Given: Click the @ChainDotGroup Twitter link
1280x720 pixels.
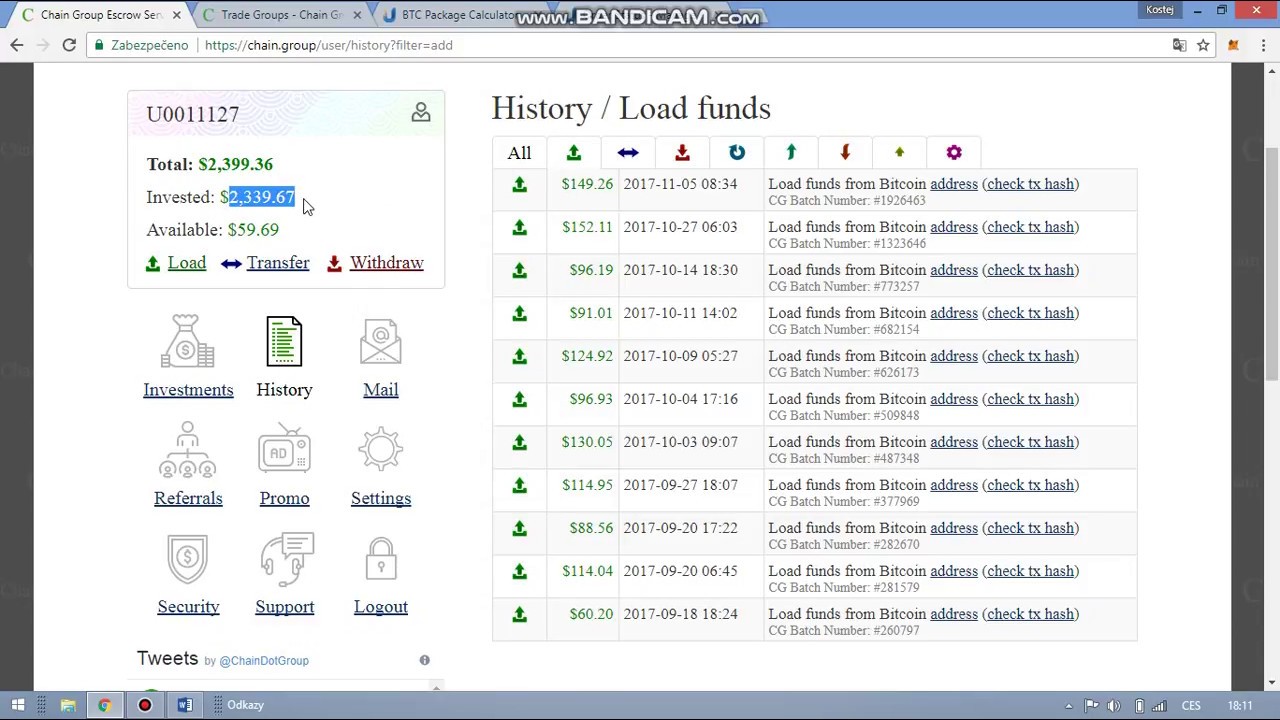Looking at the screenshot, I should 264,660.
